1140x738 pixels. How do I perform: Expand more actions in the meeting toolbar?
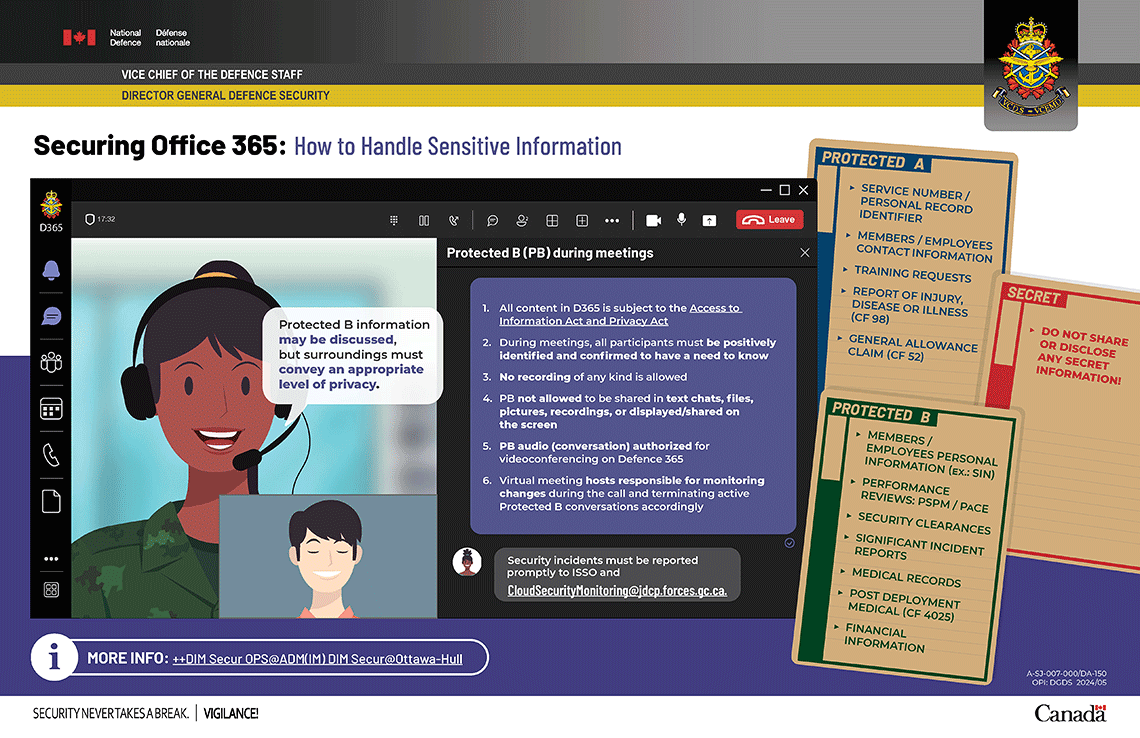point(612,220)
